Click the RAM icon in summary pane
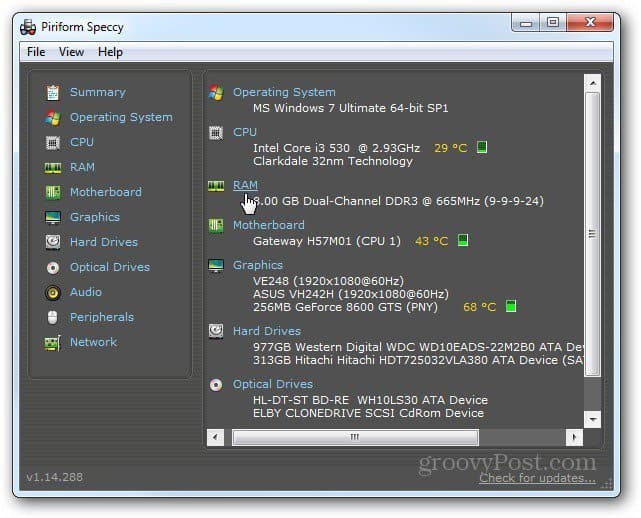 point(216,186)
